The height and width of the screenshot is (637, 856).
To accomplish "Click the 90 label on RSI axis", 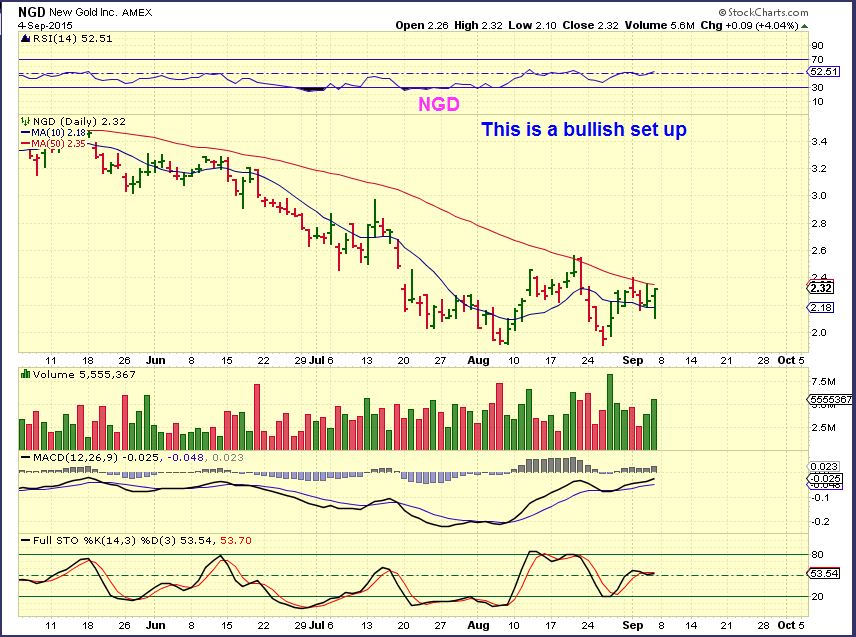I will [x=817, y=46].
